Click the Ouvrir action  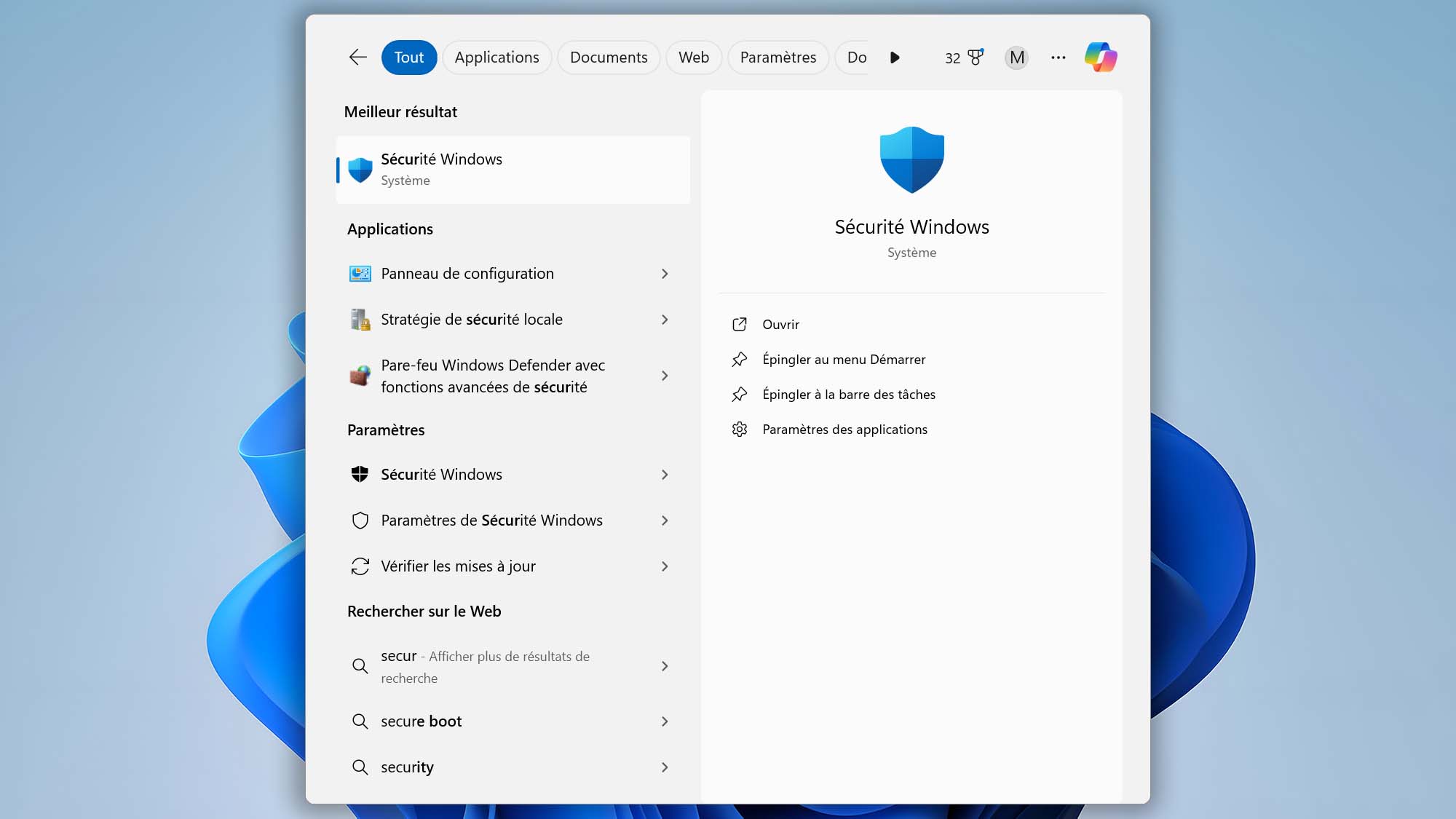911,325
